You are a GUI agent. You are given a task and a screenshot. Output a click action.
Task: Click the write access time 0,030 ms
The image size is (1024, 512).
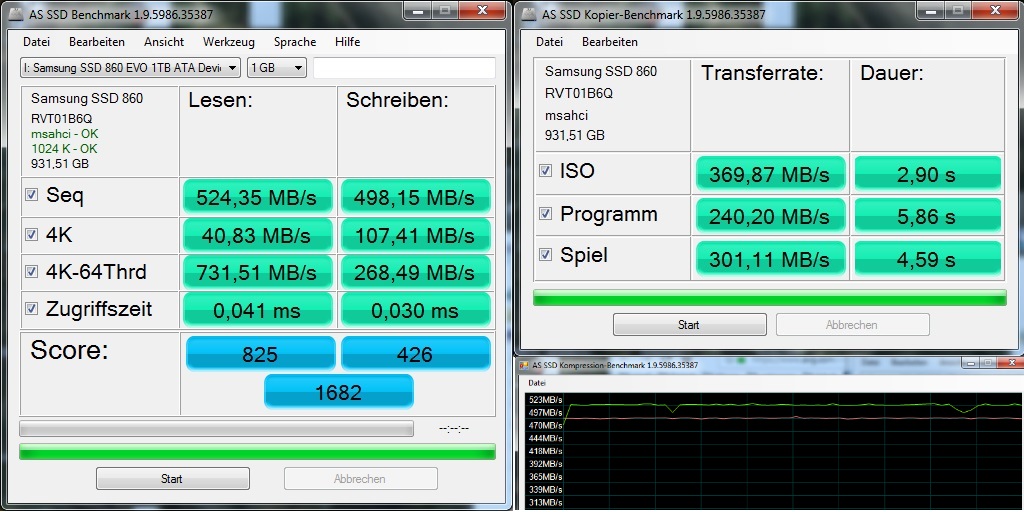click(415, 310)
